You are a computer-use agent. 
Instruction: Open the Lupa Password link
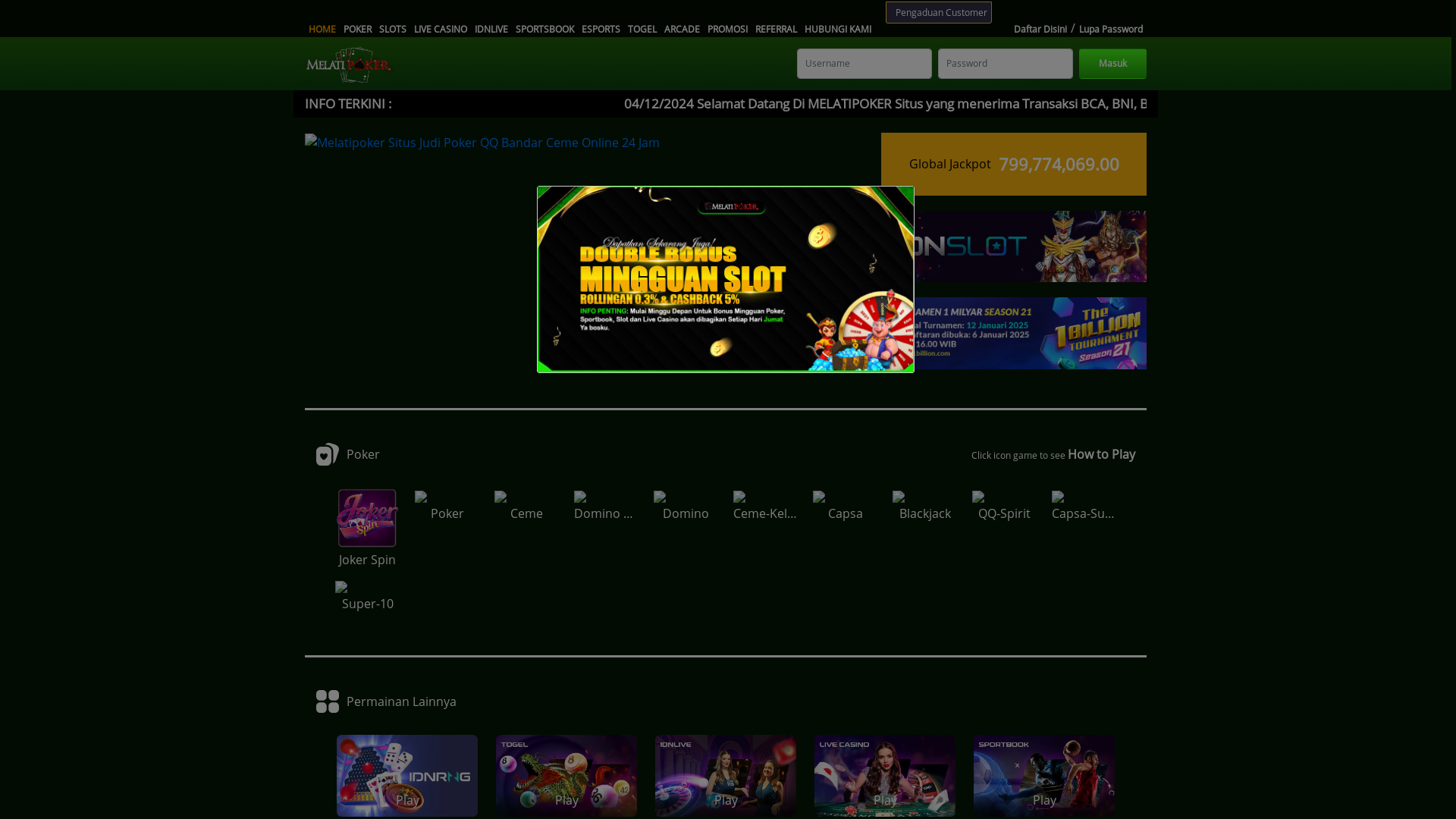pyautogui.click(x=1110, y=29)
